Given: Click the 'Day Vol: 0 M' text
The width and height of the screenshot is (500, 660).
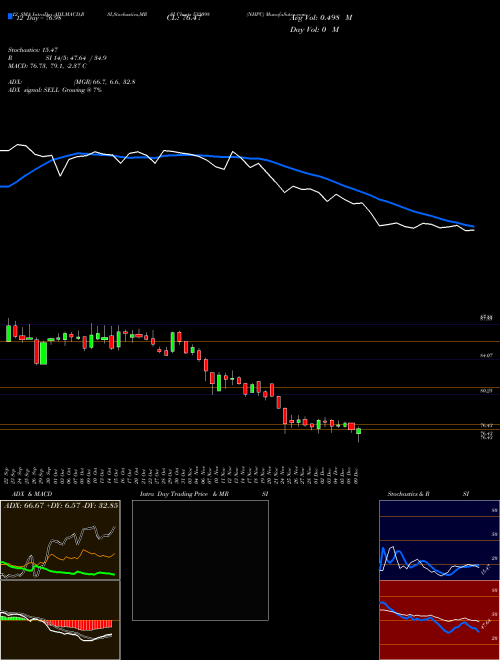Looking at the screenshot, I should [314, 30].
